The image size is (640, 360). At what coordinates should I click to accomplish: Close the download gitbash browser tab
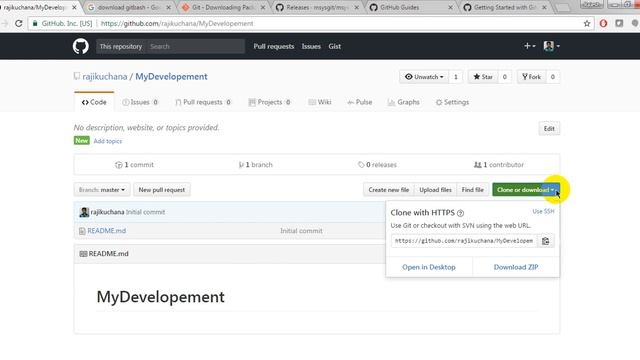point(169,7)
